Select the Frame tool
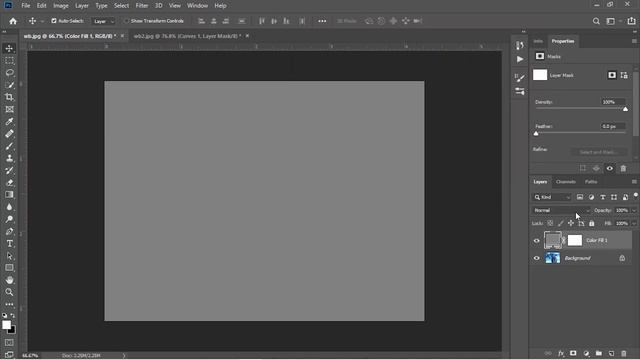Viewport: 640px width, 360px height. tap(9, 109)
